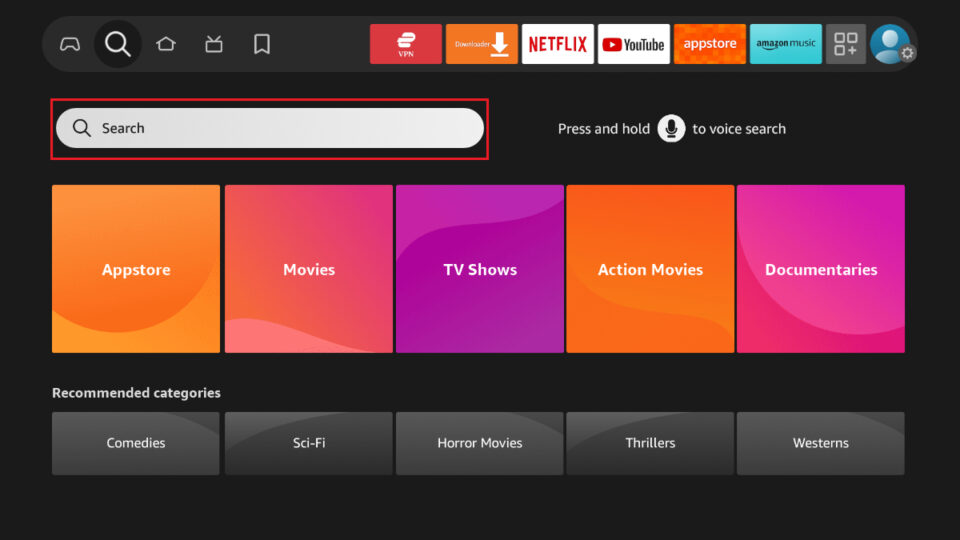Screen dimensions: 960x540
Task: Open the Netflix app tile
Action: [558, 44]
